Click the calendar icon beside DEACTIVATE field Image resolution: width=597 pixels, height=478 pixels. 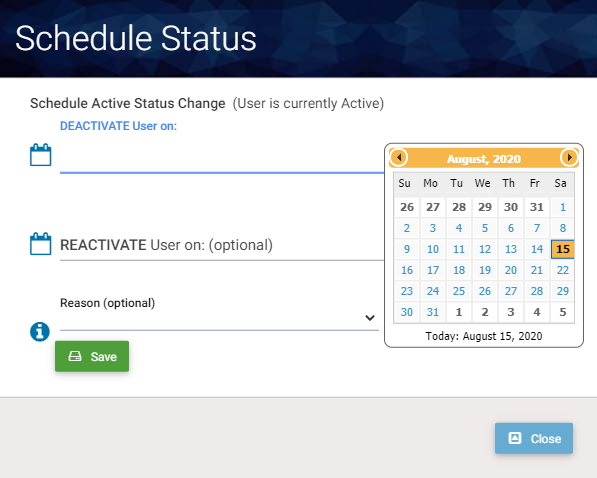pyautogui.click(x=40, y=155)
